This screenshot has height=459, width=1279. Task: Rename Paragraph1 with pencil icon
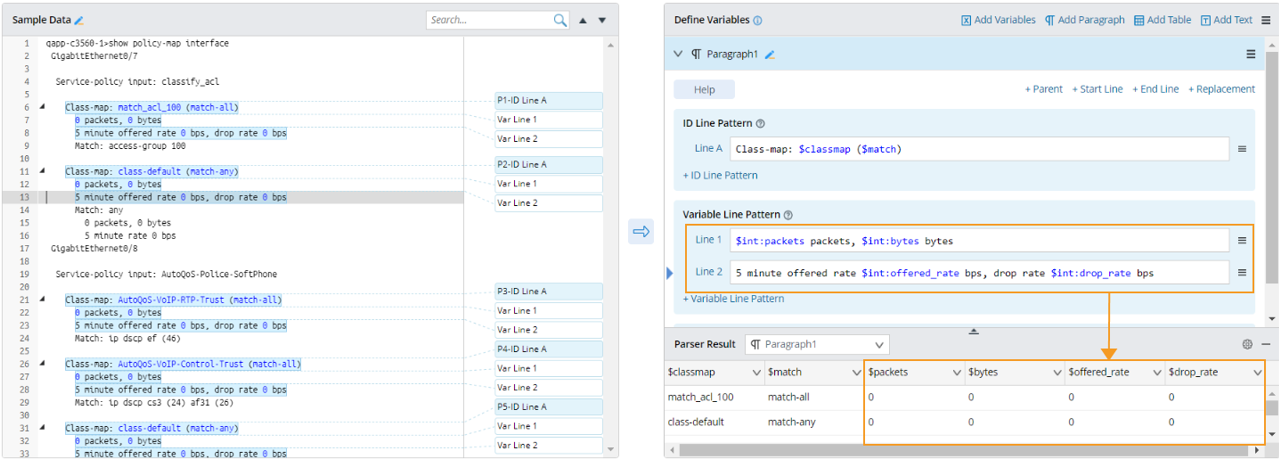tap(770, 55)
